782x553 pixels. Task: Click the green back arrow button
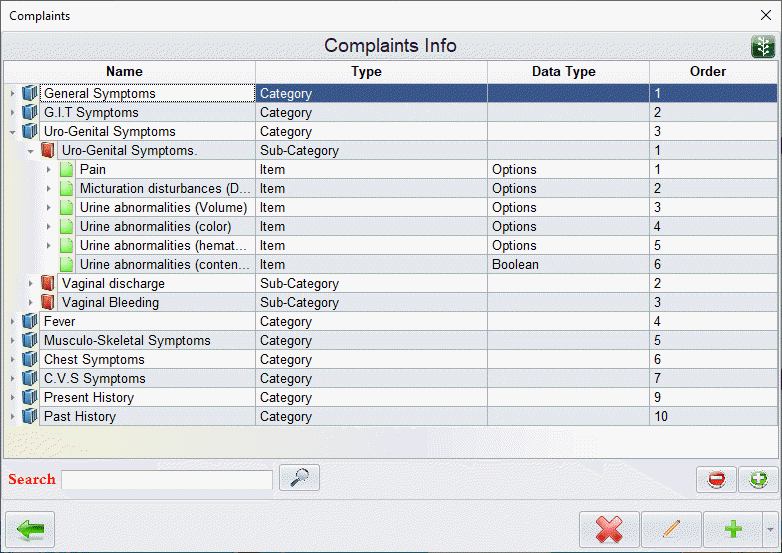click(30, 530)
